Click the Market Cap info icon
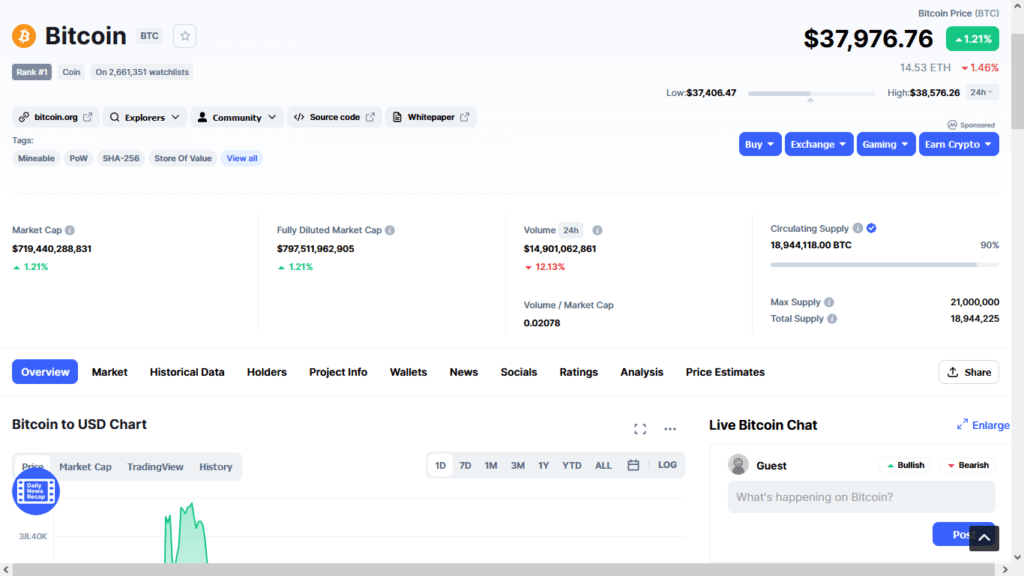 point(70,230)
